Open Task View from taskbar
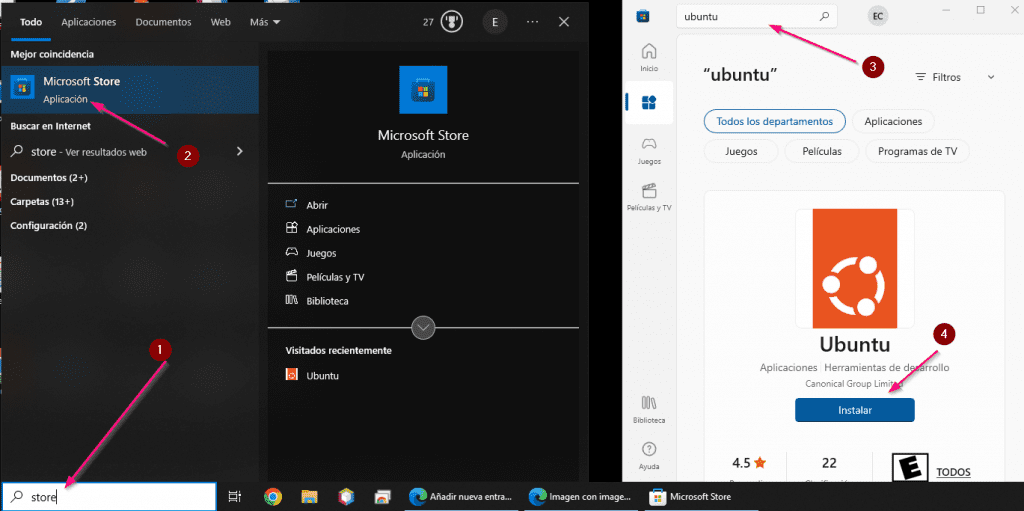This screenshot has width=1024, height=511. point(235,497)
